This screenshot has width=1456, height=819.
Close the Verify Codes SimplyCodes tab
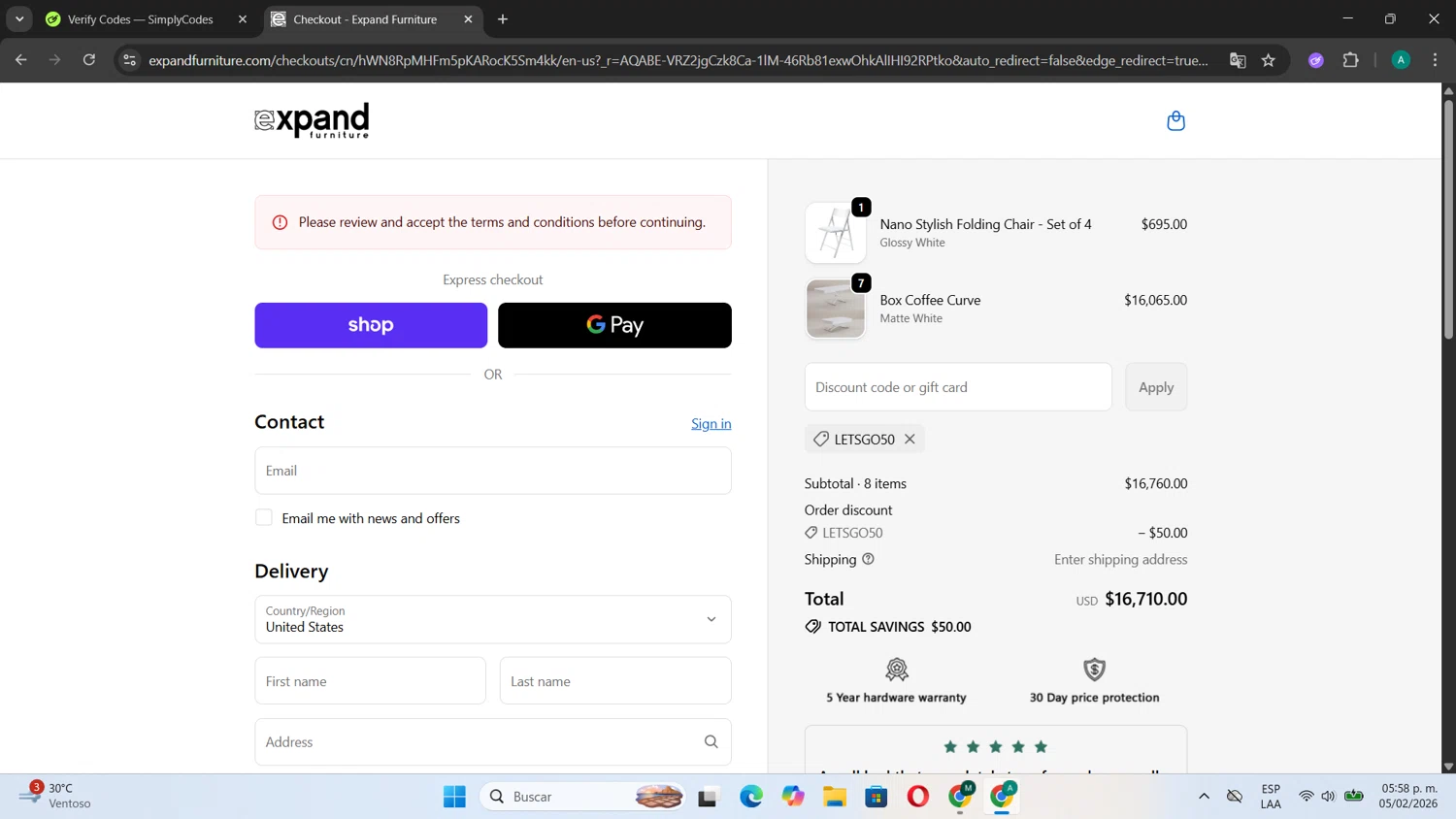(243, 19)
